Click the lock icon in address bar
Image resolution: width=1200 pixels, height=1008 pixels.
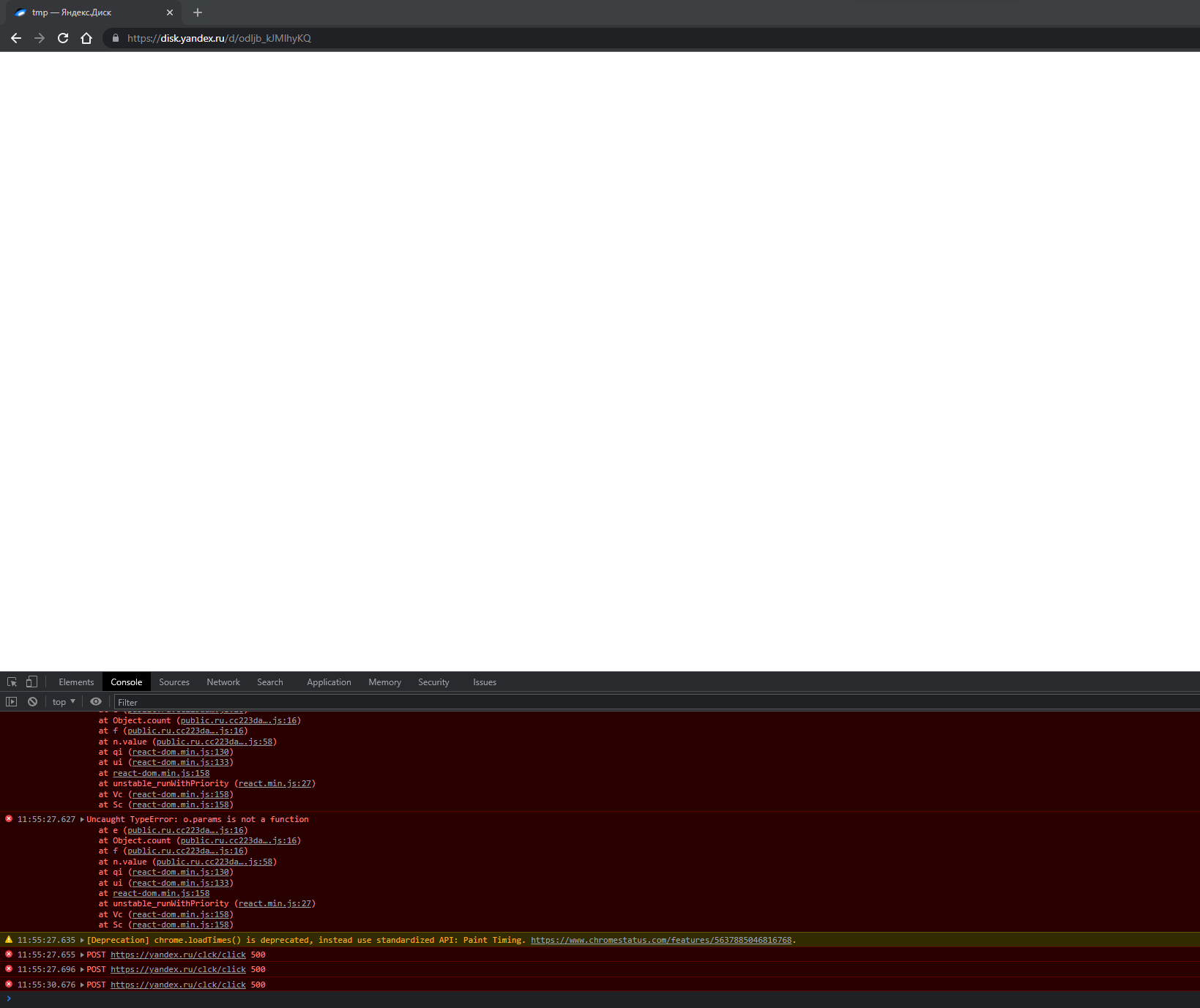115,38
